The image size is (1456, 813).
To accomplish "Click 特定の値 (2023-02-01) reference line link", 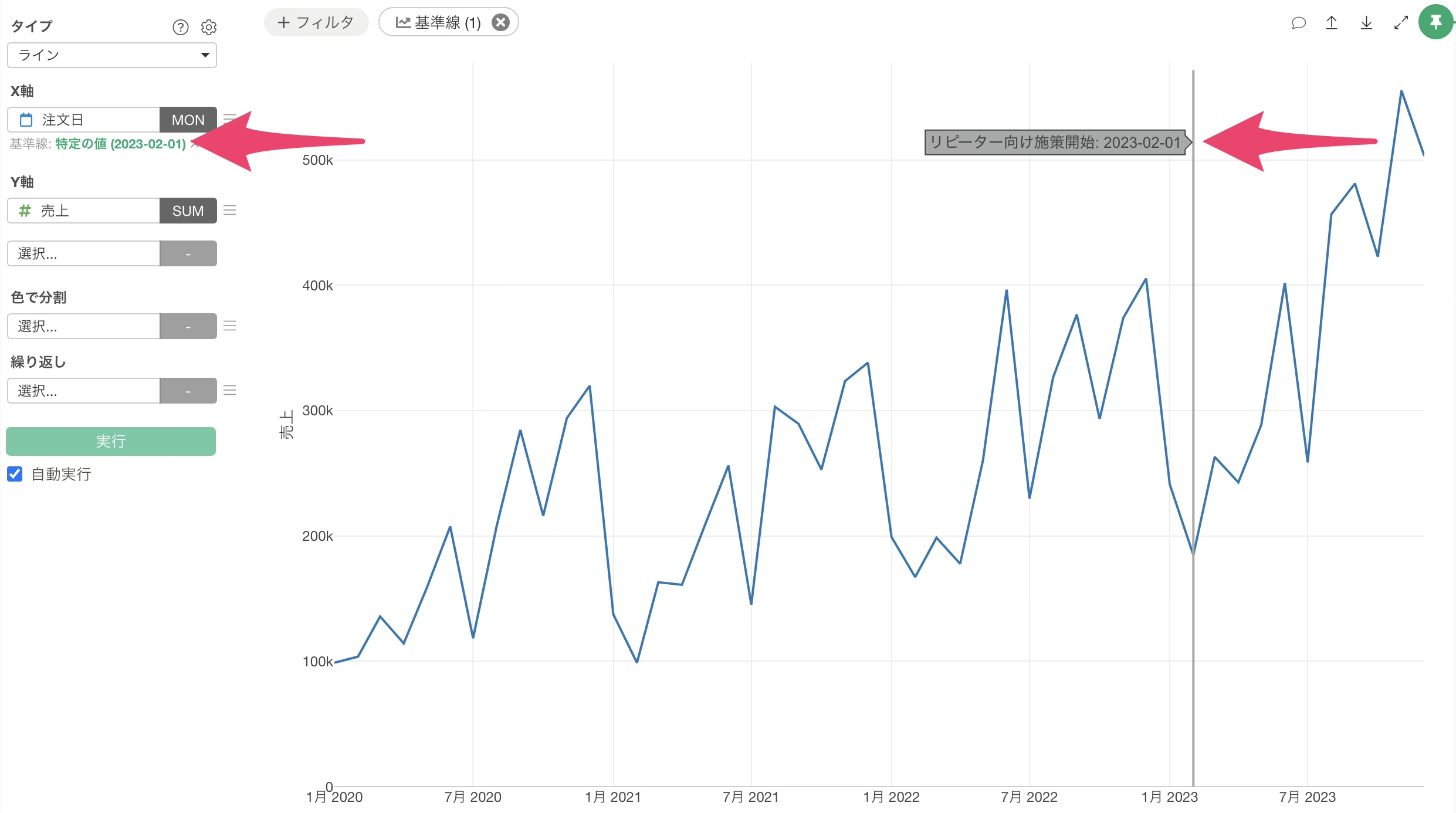I will coord(120,144).
